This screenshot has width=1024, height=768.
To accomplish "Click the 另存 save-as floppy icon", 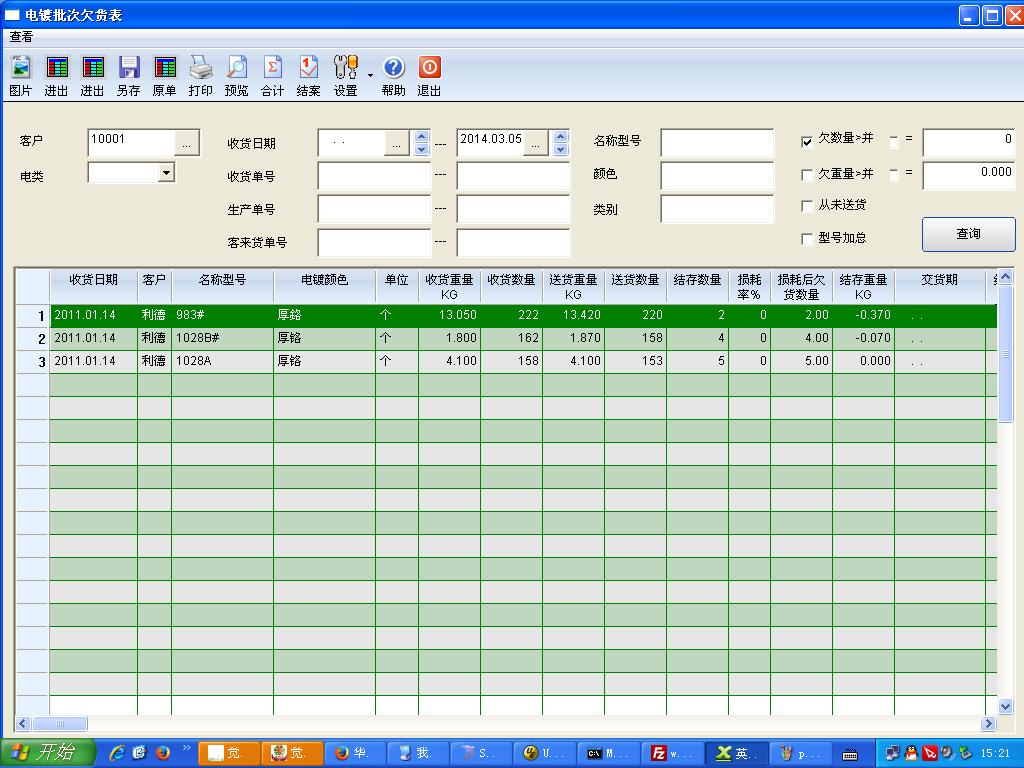I will [129, 76].
